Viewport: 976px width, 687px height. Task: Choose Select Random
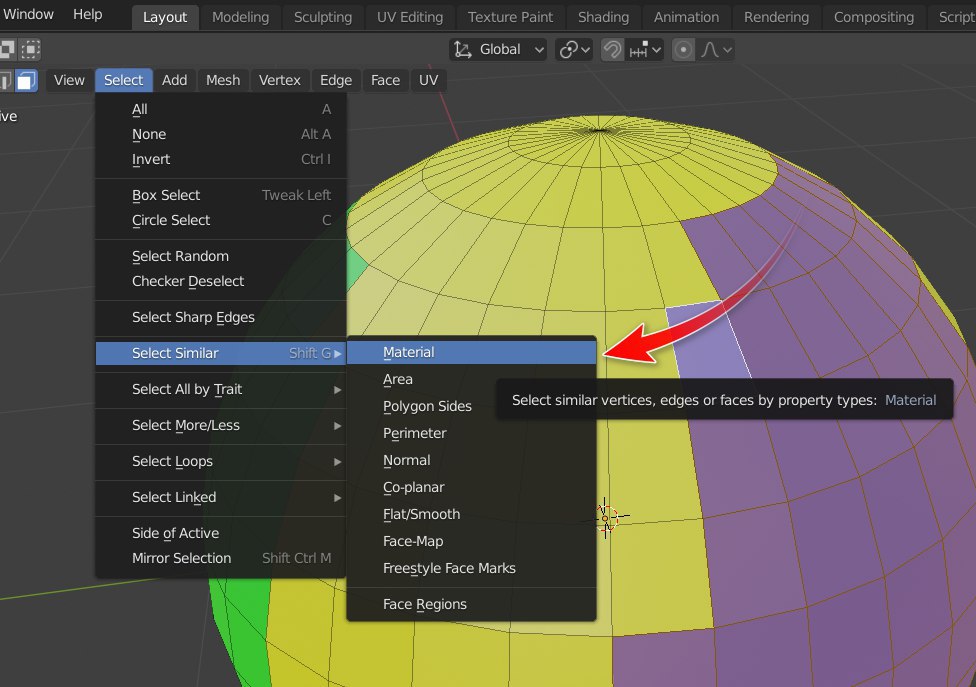click(221, 256)
